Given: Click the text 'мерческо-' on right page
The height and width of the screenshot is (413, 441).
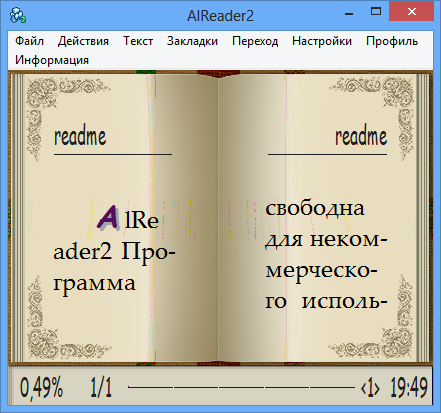Looking at the screenshot, I should pyautogui.click(x=322, y=271).
